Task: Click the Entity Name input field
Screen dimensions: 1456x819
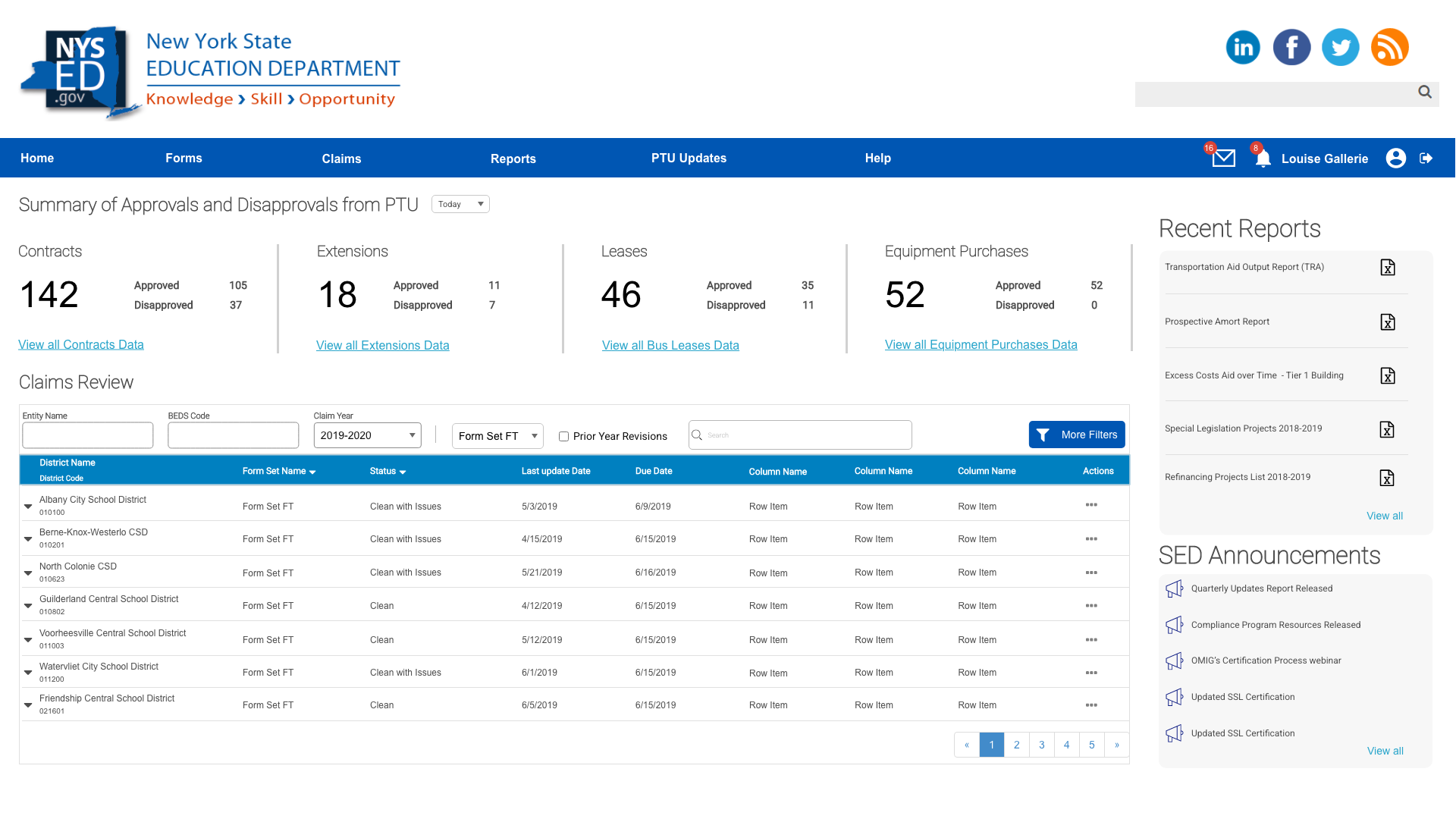Action: 88,435
